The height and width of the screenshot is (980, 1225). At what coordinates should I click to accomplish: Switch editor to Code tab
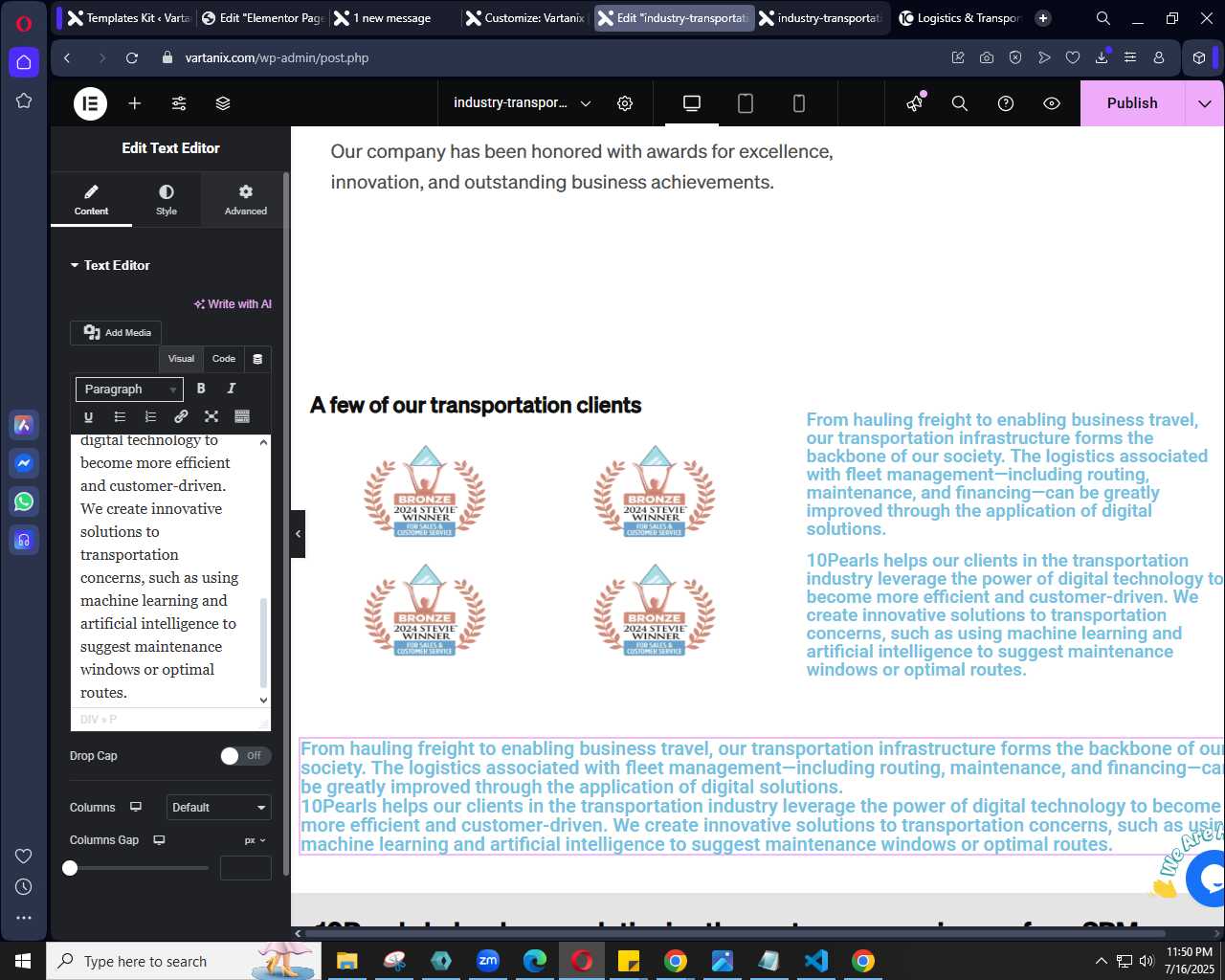pos(224,359)
